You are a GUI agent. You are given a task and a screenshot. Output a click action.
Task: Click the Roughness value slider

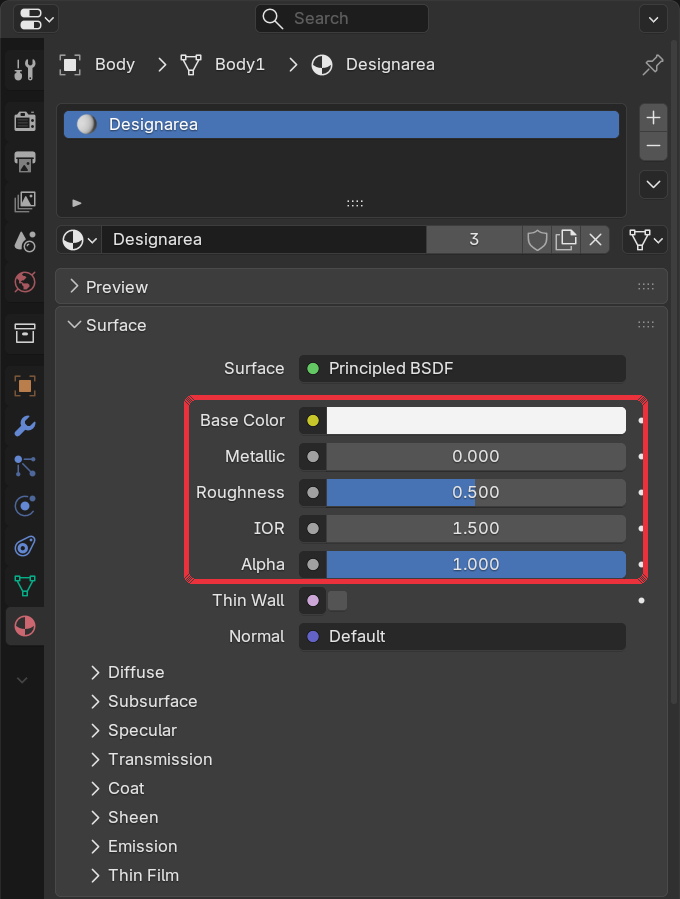pos(476,493)
